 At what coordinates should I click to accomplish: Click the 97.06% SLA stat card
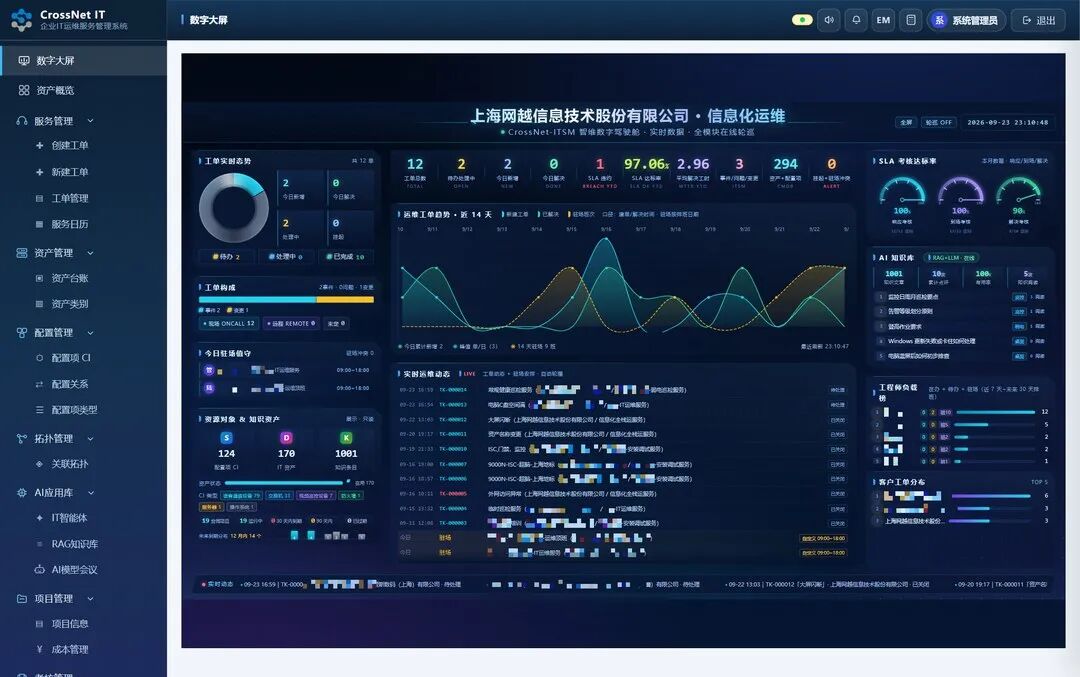646,171
